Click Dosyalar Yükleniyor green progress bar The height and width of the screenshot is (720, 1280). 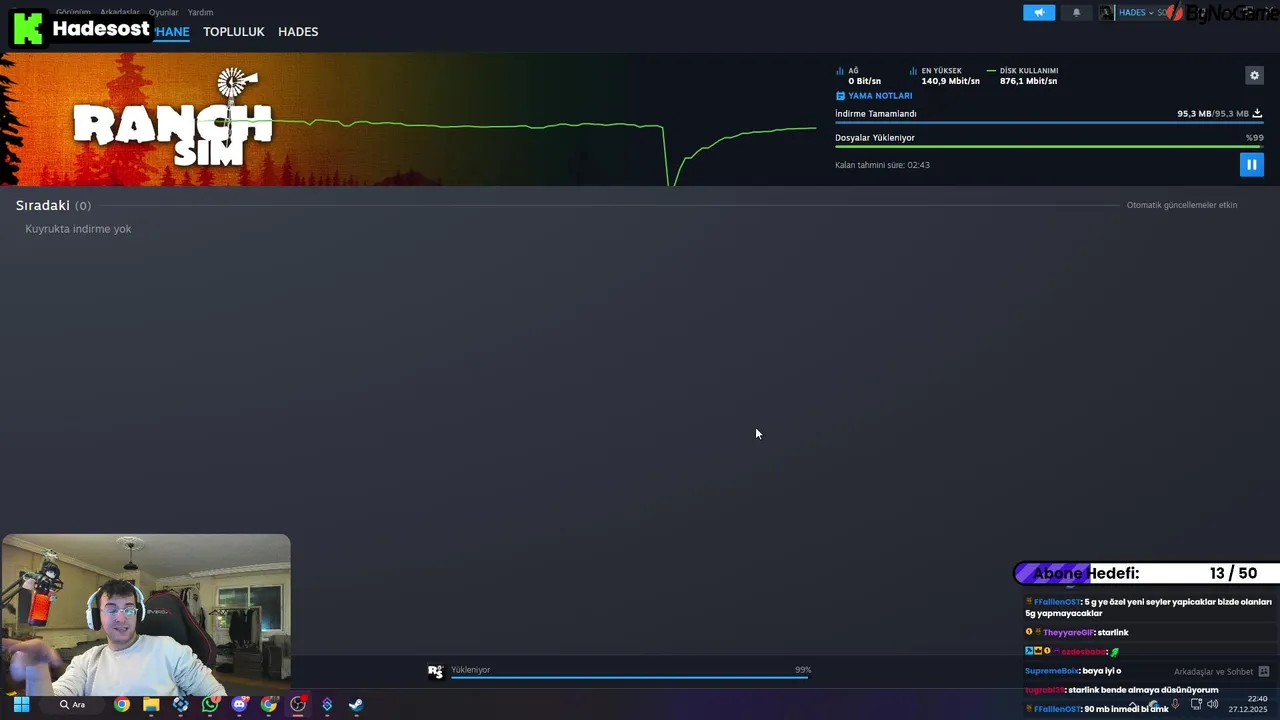[1049, 147]
